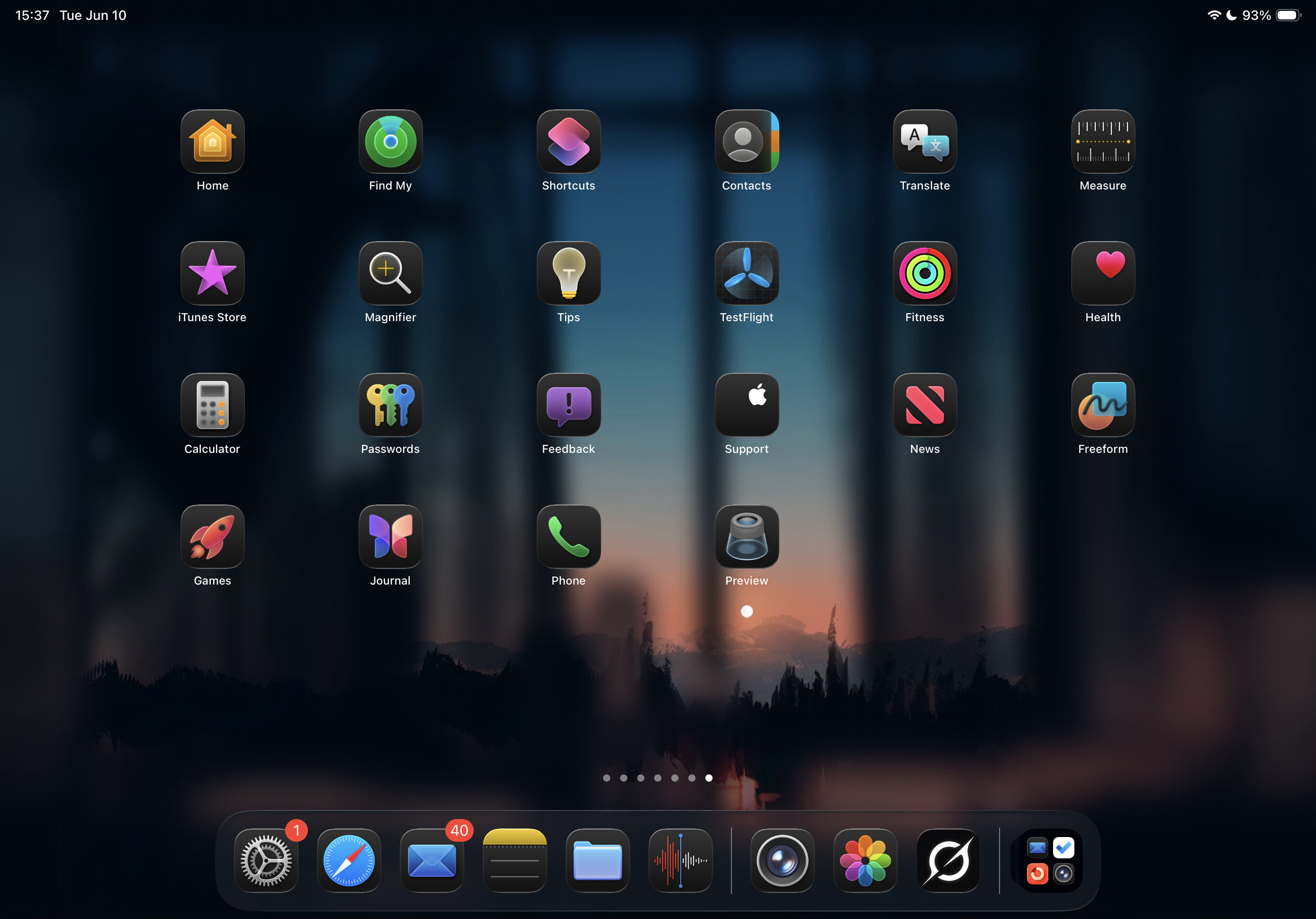Open the Passwords app
This screenshot has width=1316, height=919.
(x=390, y=405)
